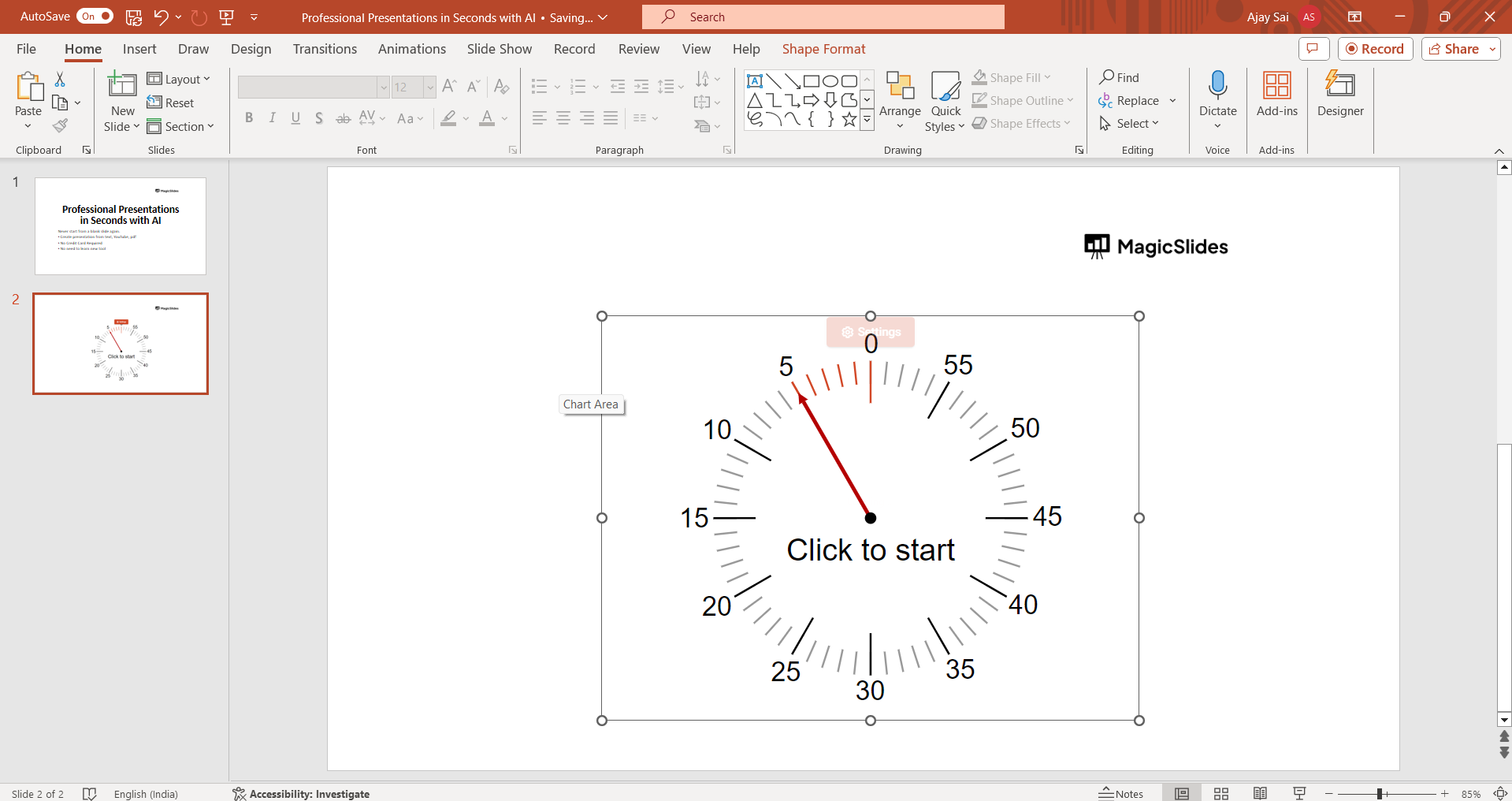Open the Add-ins button
The width and height of the screenshot is (1512, 801).
point(1276,95)
